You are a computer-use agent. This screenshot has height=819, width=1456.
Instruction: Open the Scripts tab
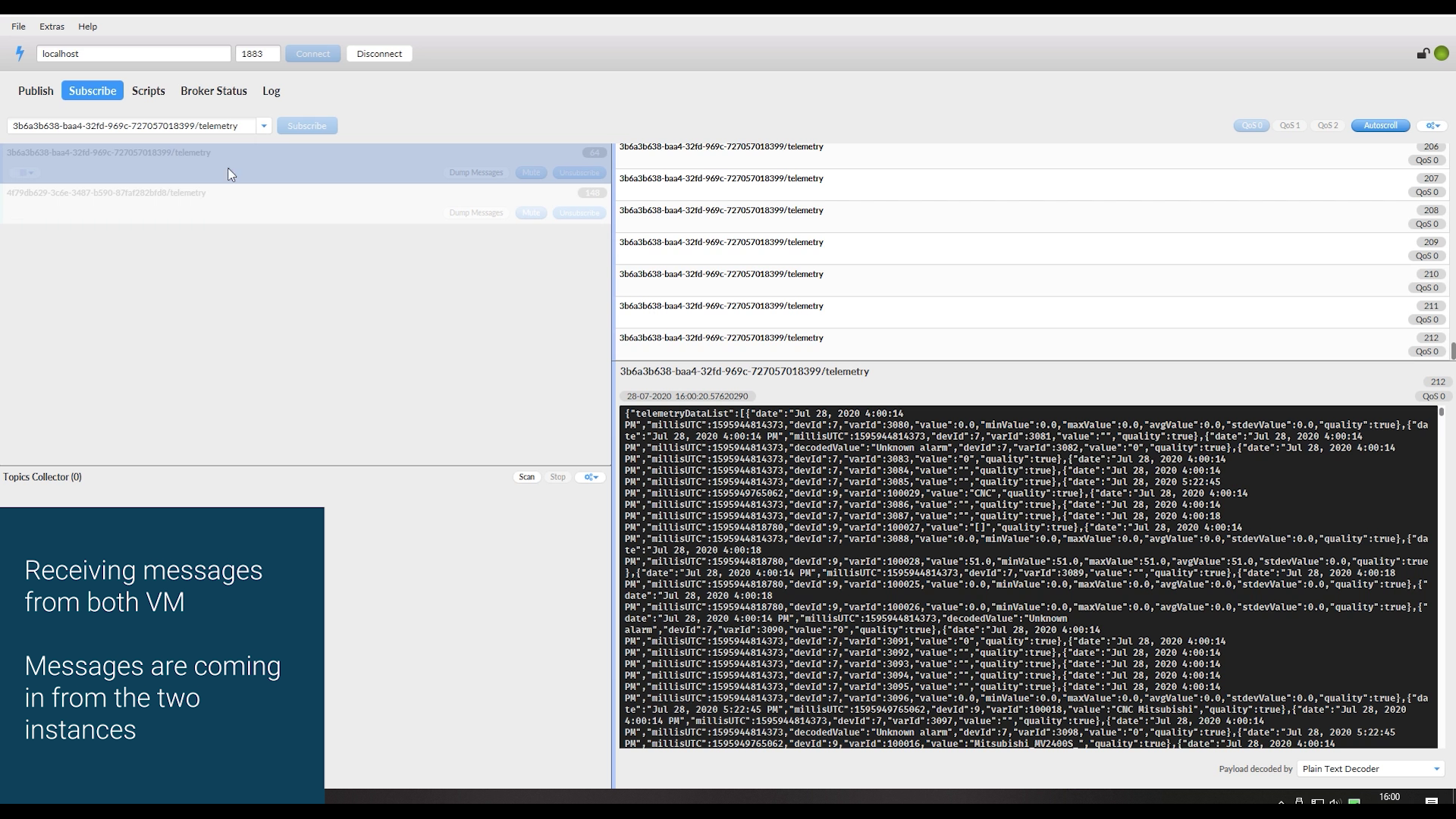coord(148,91)
